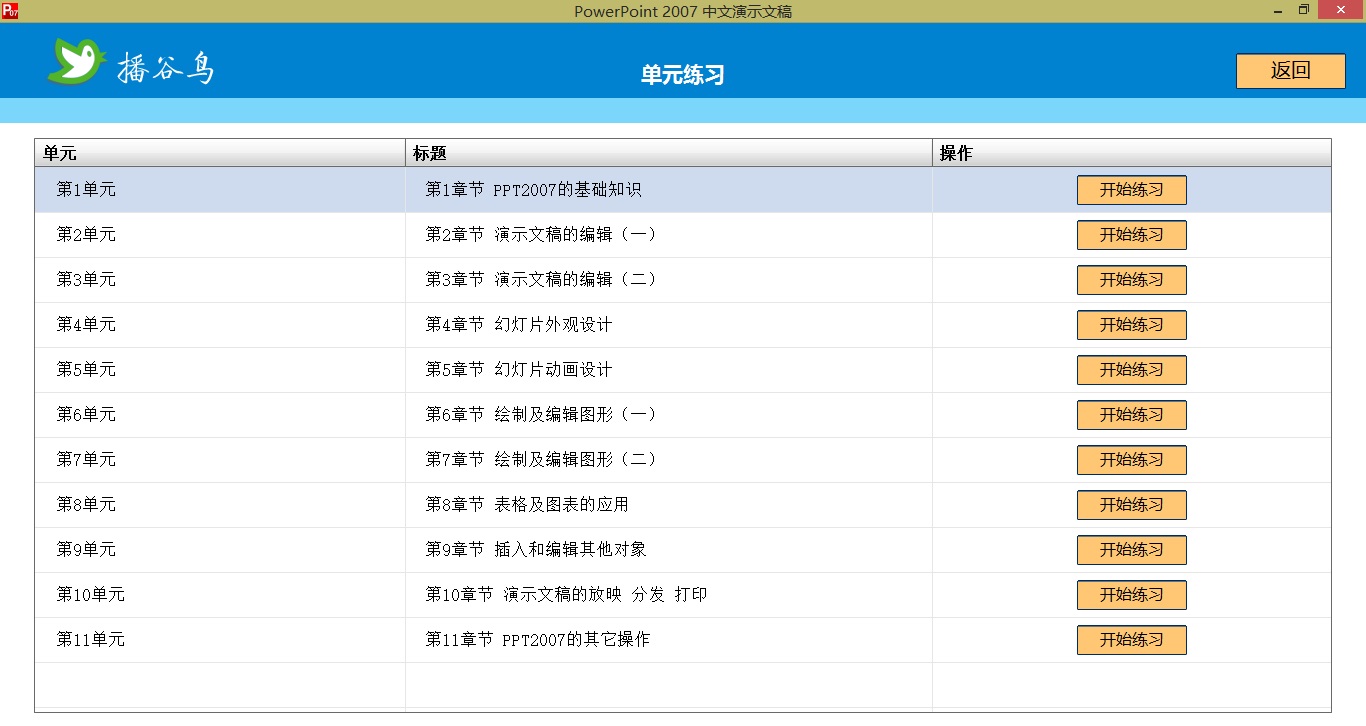
Task: Start practice for 第1单元
Action: pos(1131,190)
